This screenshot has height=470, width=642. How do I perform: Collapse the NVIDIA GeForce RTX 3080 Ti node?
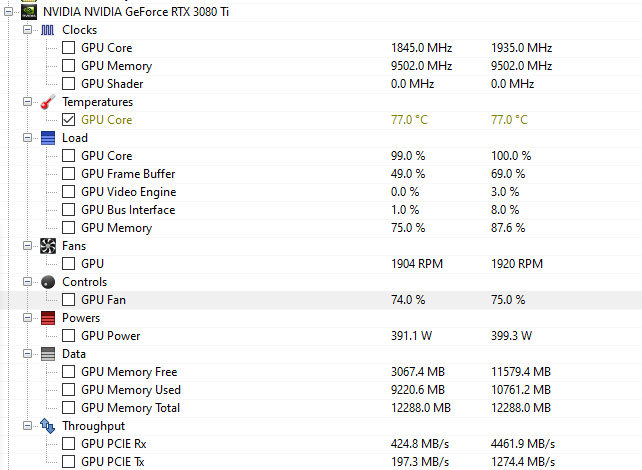pos(9,12)
